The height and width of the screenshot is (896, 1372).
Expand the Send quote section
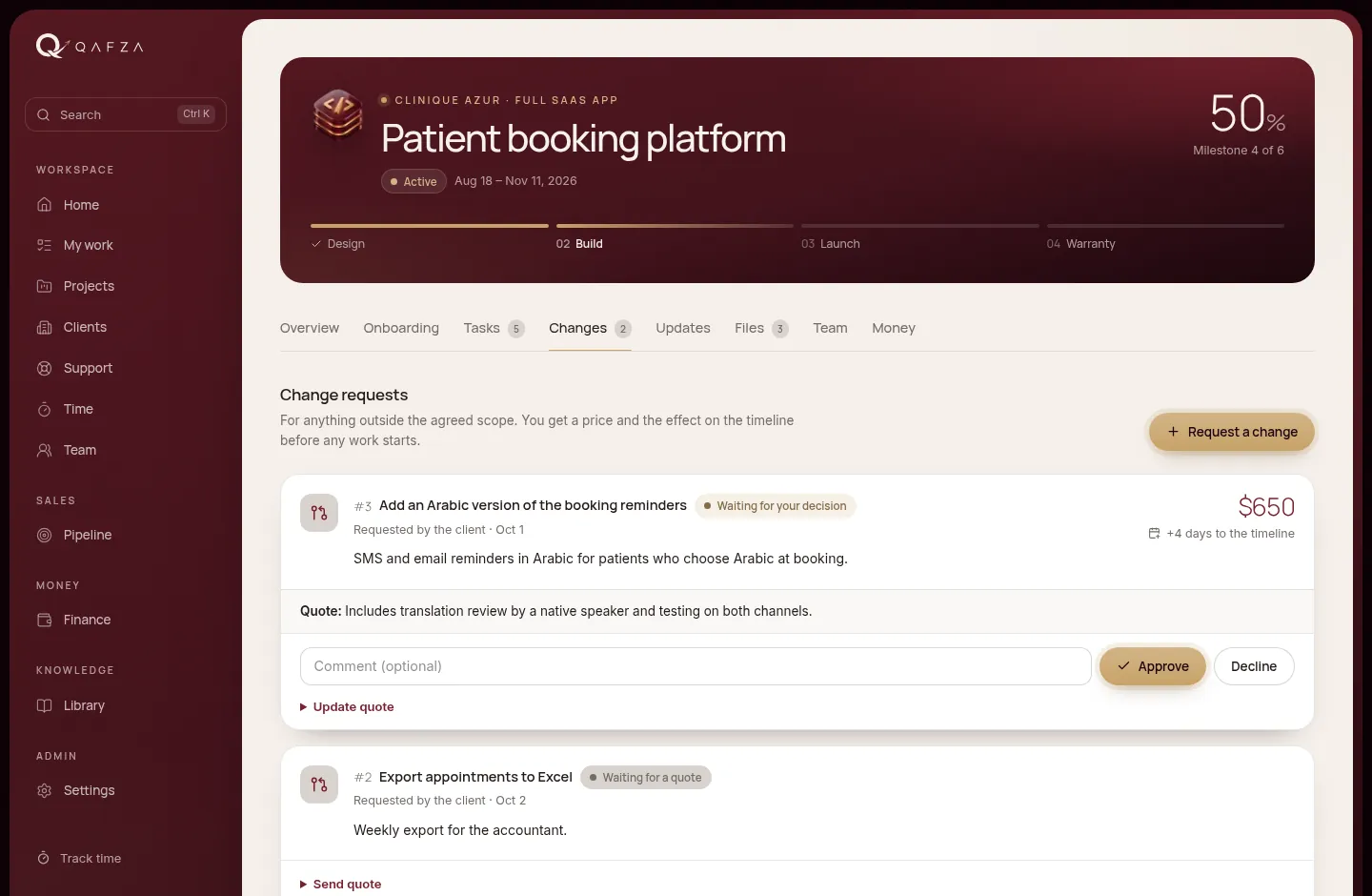(x=341, y=884)
